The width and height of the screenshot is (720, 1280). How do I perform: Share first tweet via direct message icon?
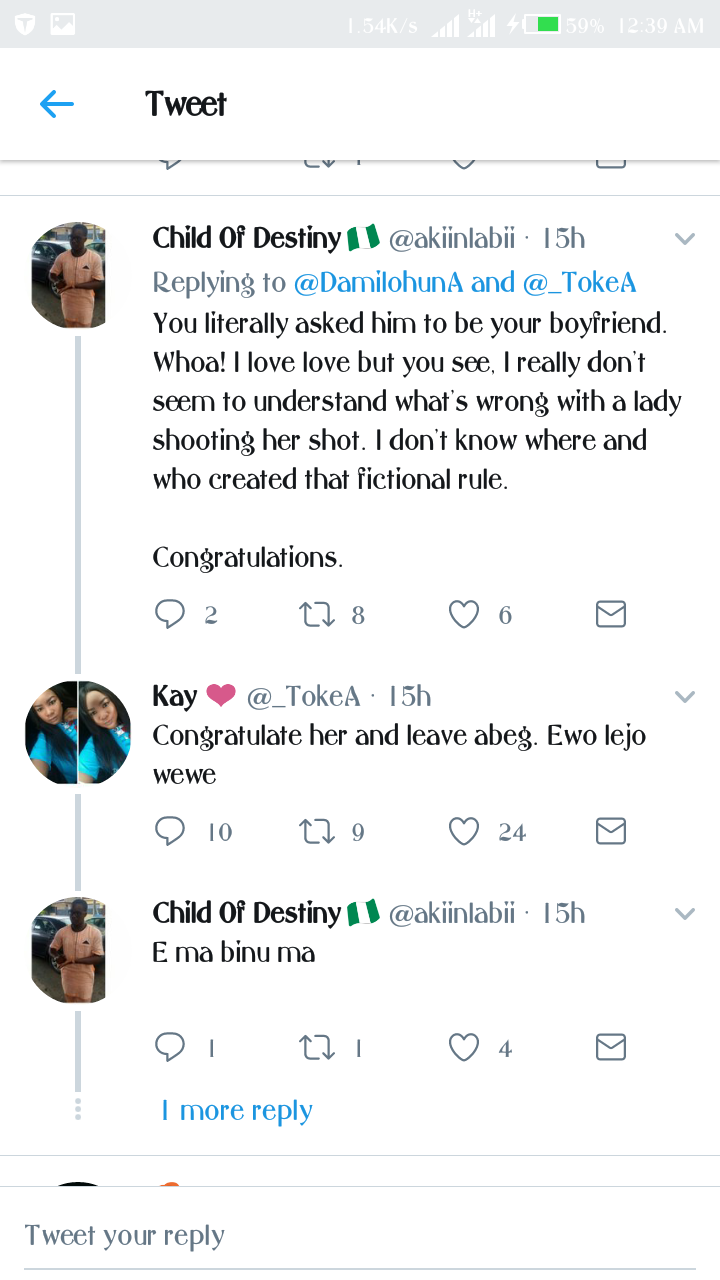pos(610,614)
